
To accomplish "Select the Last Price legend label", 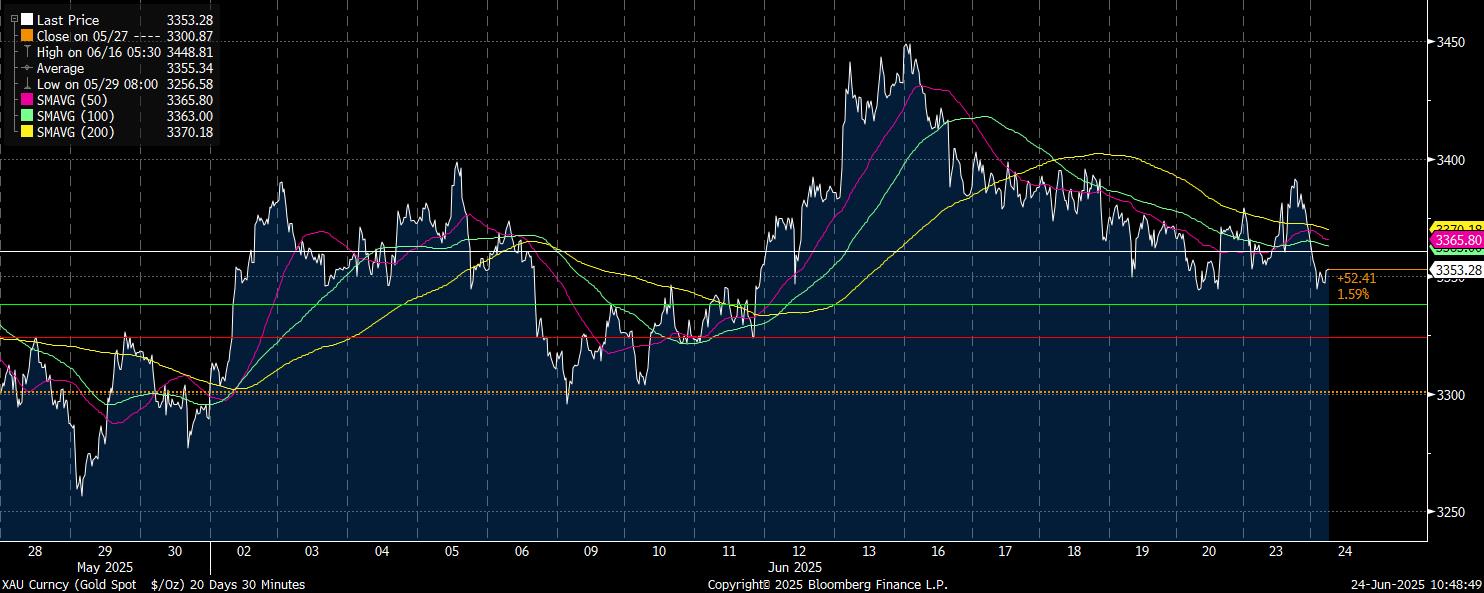I will coord(67,20).
